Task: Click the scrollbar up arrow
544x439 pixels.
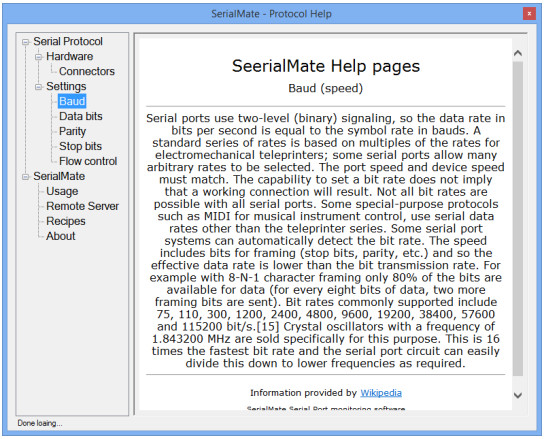Action: [518, 53]
